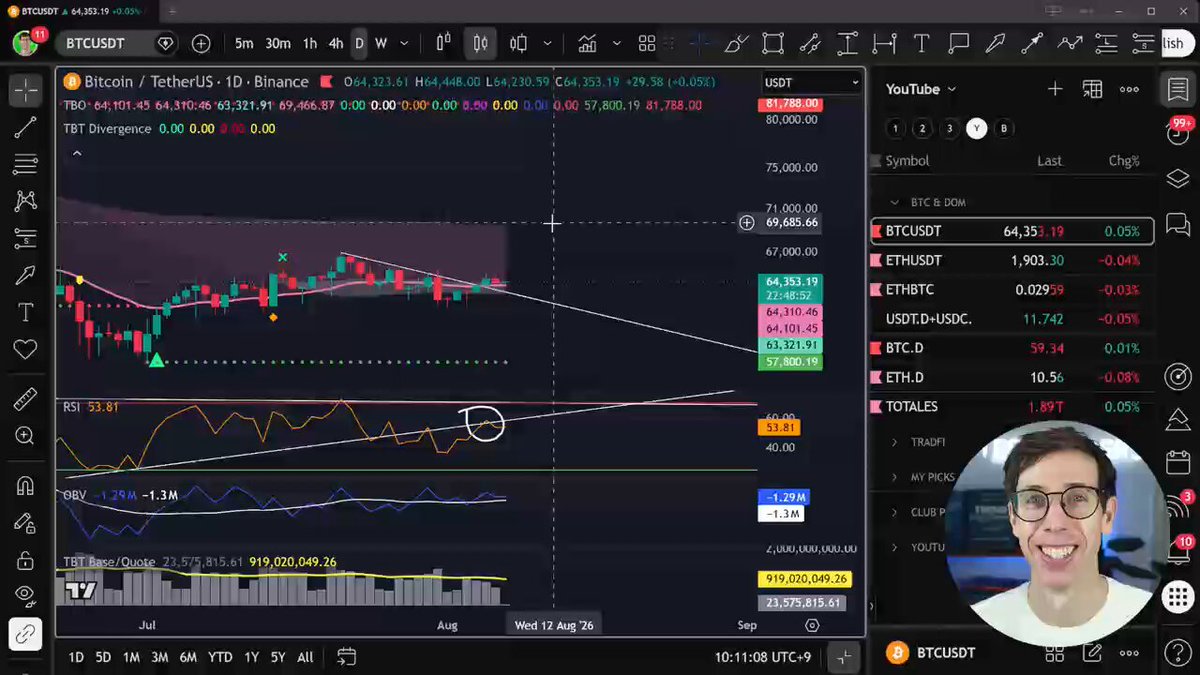
Task: Select the brush drawing tool in top toolbar
Action: pos(736,43)
